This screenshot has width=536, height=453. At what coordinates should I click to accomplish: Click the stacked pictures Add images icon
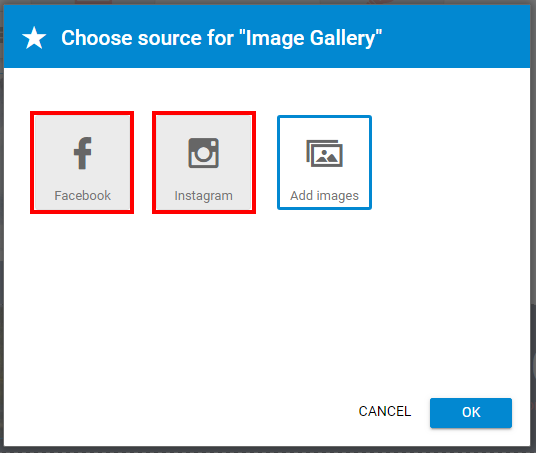(324, 153)
